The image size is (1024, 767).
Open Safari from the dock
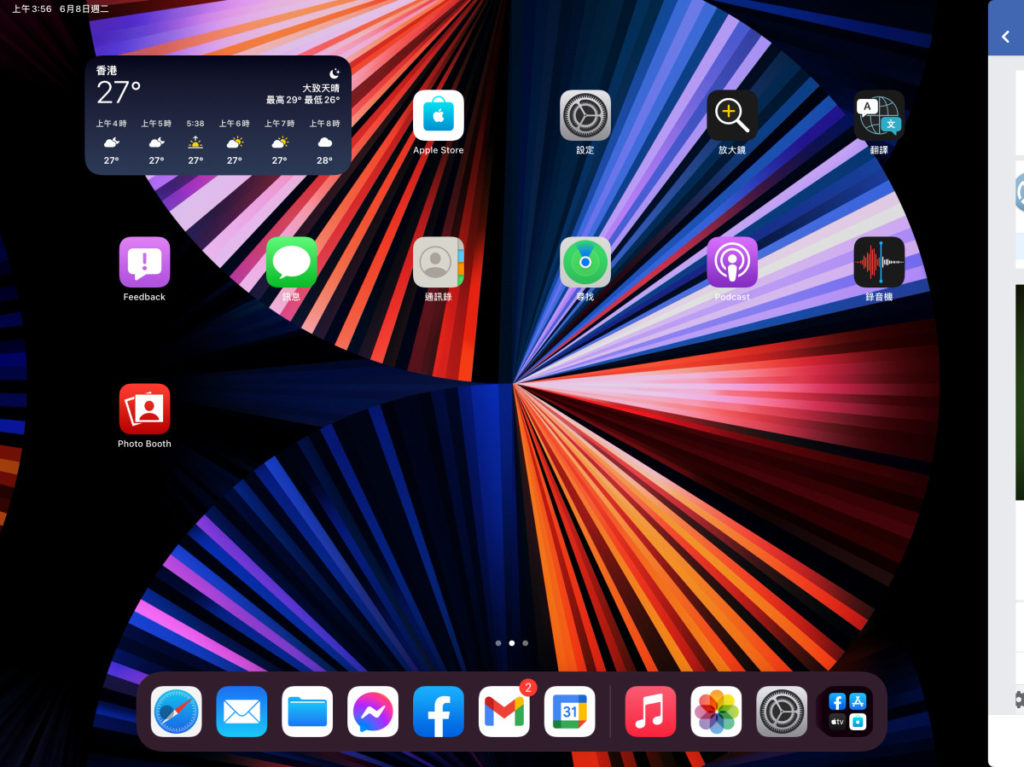176,711
